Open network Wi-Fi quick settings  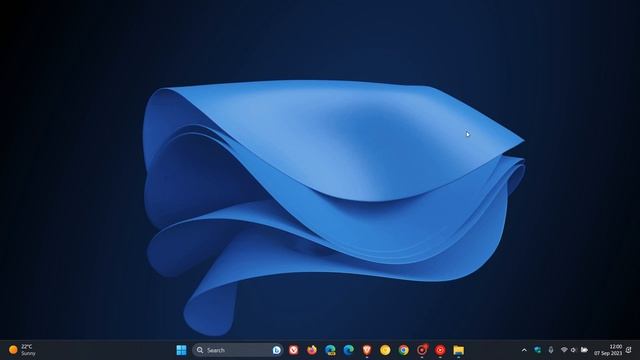click(x=564, y=350)
